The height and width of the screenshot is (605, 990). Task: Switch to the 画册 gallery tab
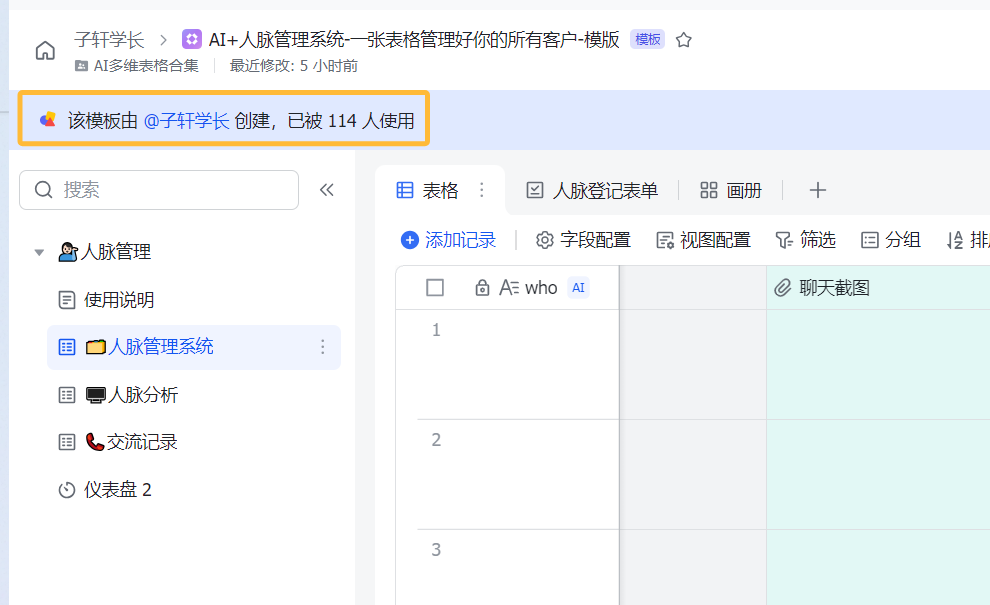tap(731, 190)
